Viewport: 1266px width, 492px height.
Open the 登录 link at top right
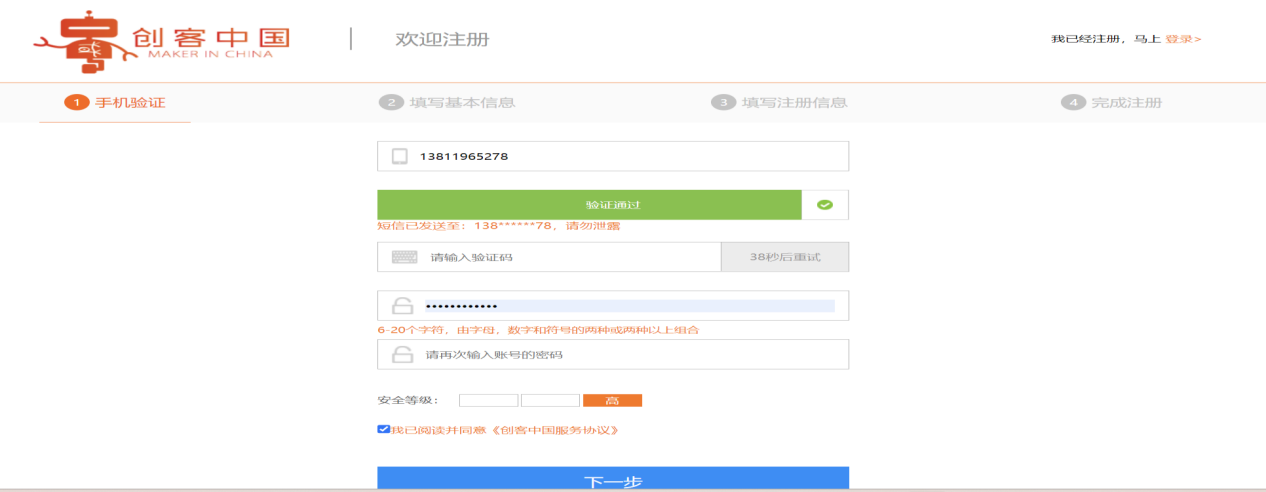(x=1183, y=39)
